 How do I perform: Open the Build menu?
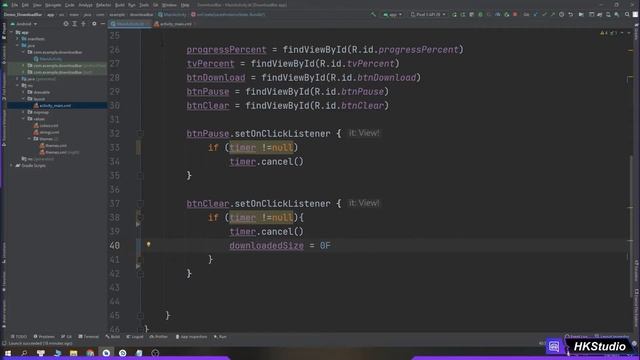(120, 5)
